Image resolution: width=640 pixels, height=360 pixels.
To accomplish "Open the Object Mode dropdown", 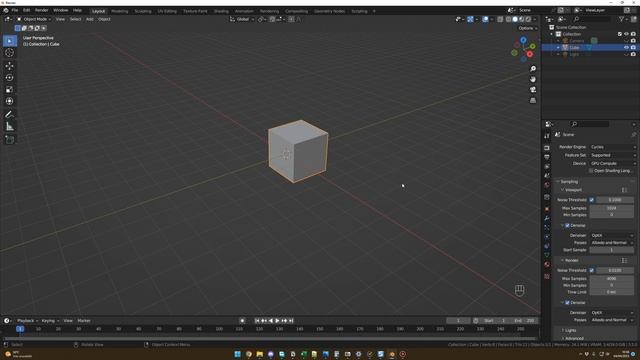I will coord(34,19).
